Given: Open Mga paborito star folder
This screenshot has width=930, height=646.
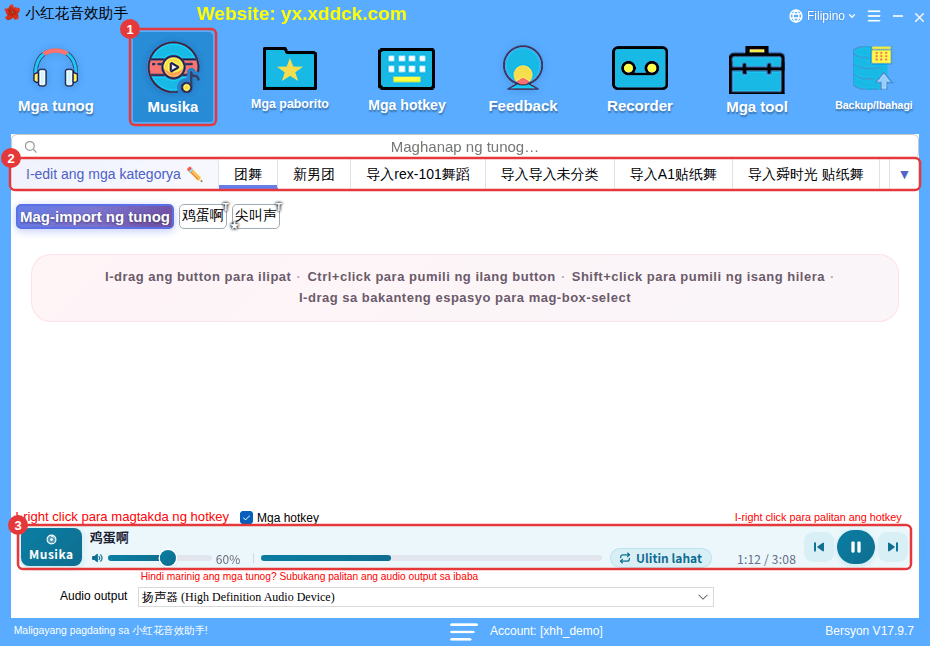Looking at the screenshot, I should coord(290,79).
